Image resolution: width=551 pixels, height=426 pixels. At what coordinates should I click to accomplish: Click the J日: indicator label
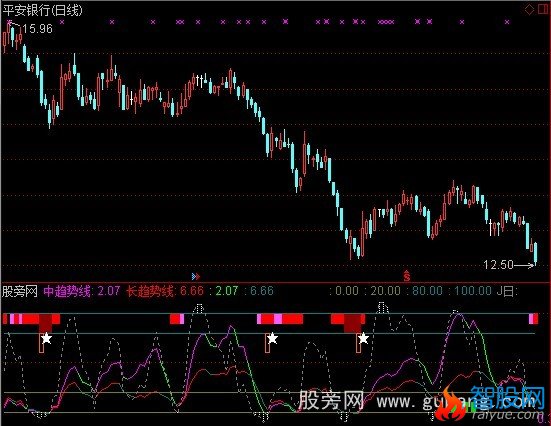click(x=507, y=291)
